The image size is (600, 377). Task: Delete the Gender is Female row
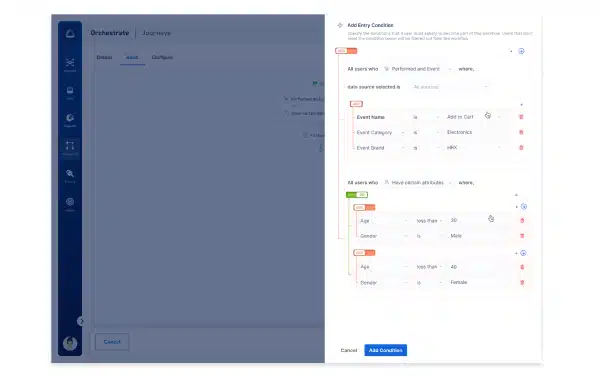[522, 282]
